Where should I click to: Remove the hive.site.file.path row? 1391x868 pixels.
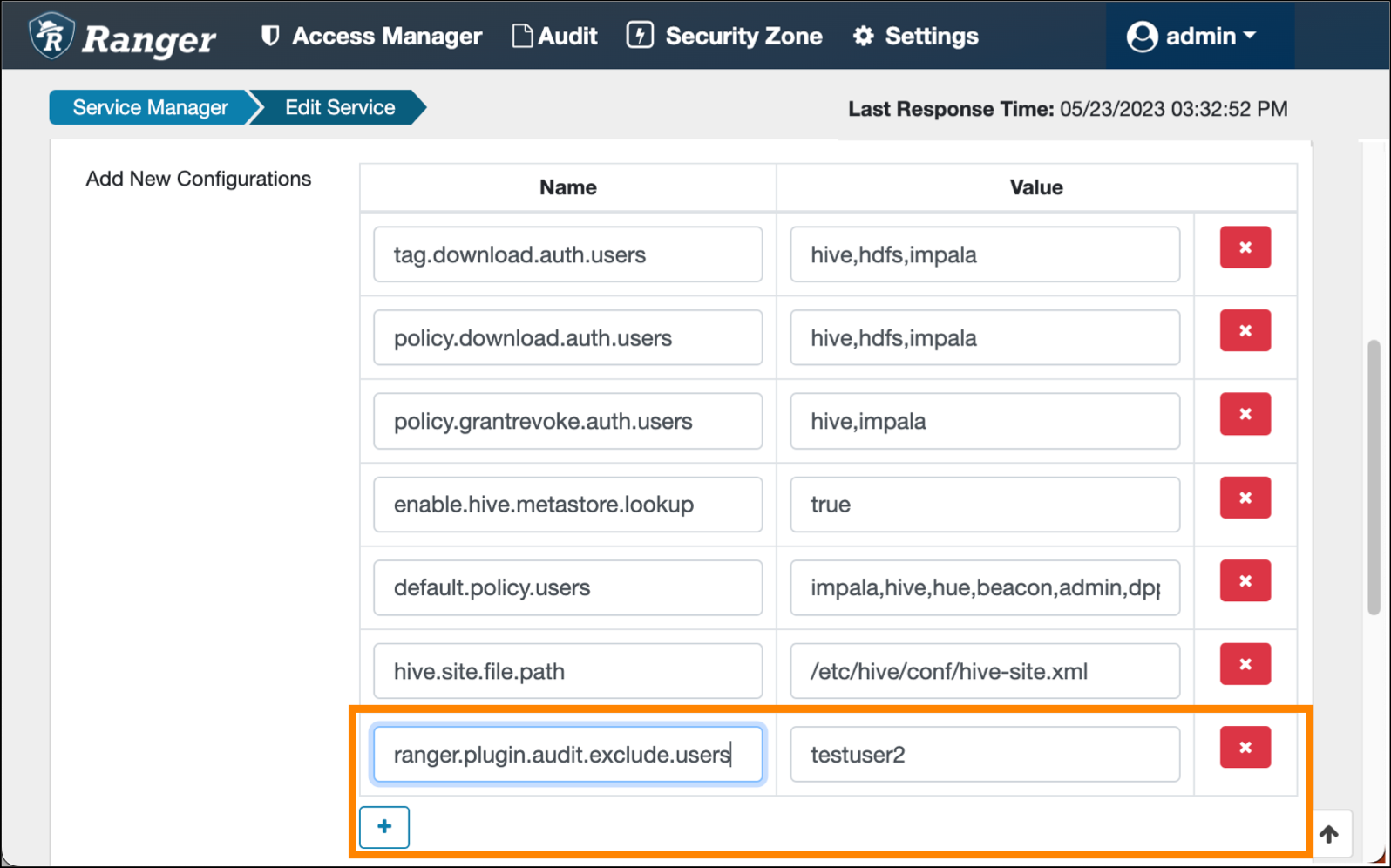1245,664
